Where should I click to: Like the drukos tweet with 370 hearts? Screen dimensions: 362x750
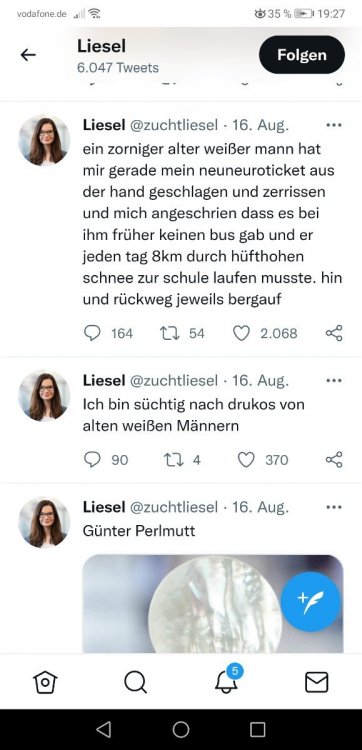click(246, 460)
